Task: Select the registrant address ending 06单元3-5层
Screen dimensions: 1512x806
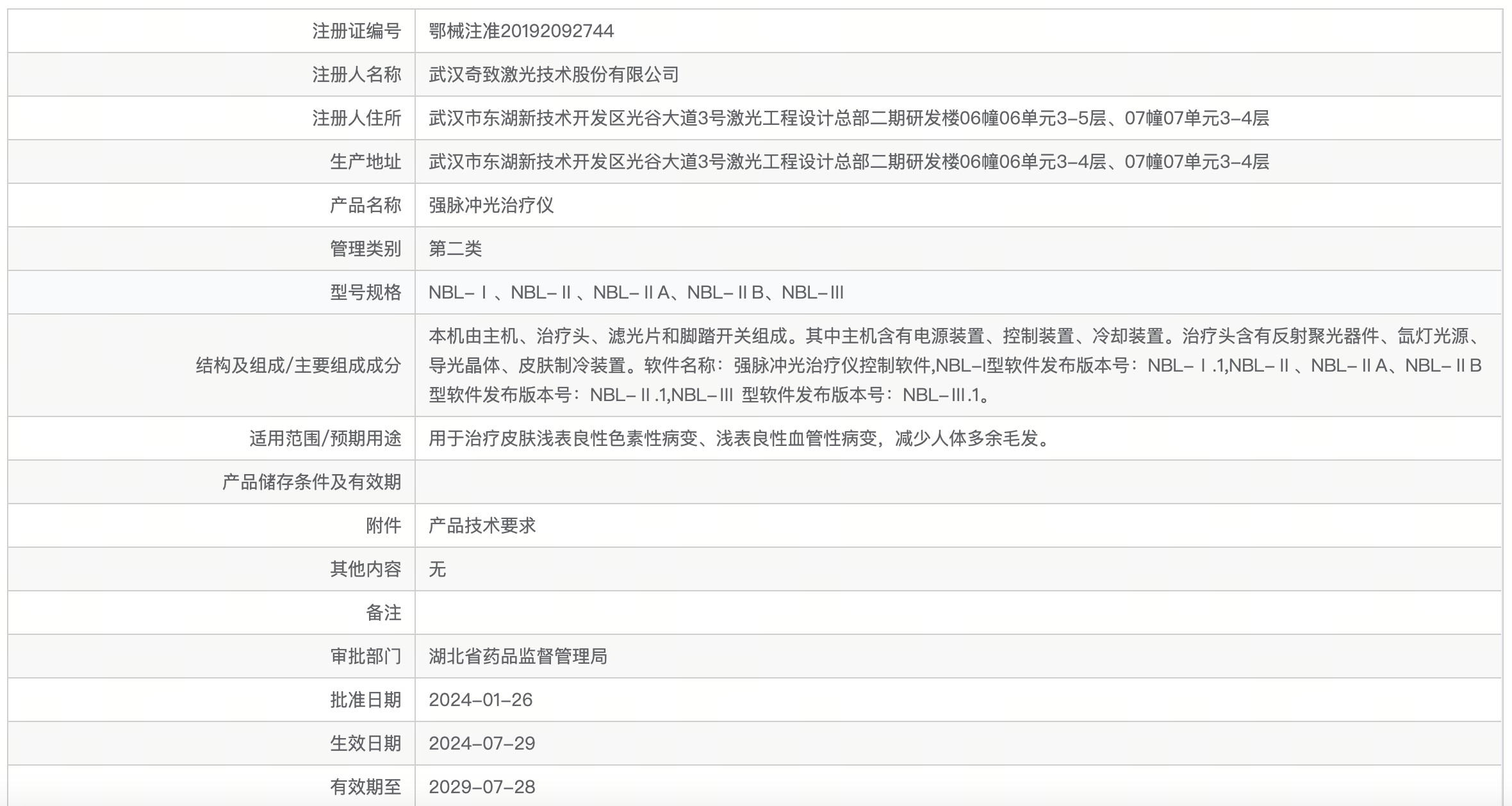Action: coord(849,118)
